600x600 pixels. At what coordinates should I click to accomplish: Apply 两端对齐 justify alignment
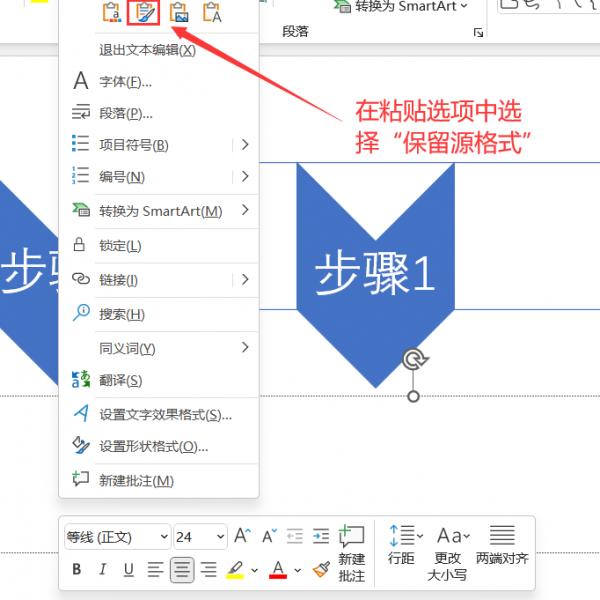(x=502, y=545)
